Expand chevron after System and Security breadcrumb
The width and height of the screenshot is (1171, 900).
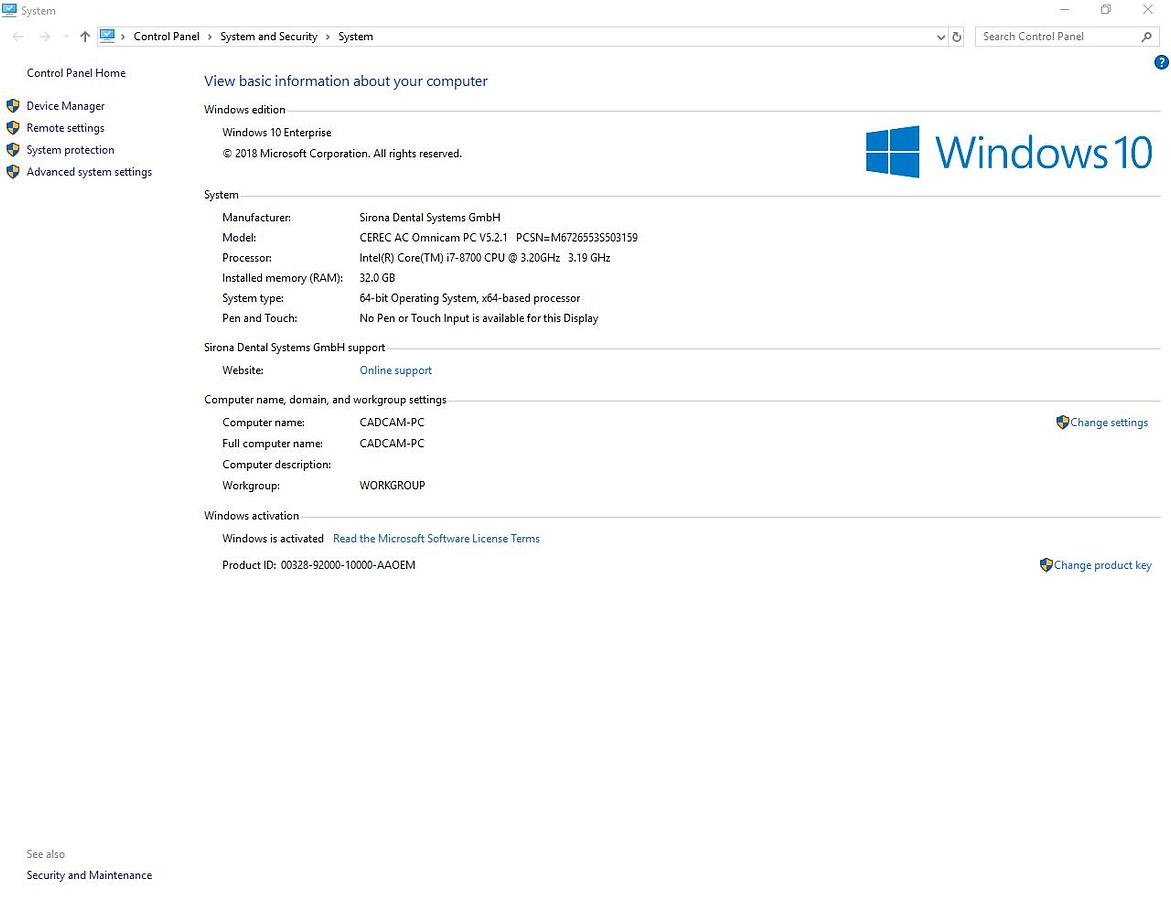(x=328, y=37)
